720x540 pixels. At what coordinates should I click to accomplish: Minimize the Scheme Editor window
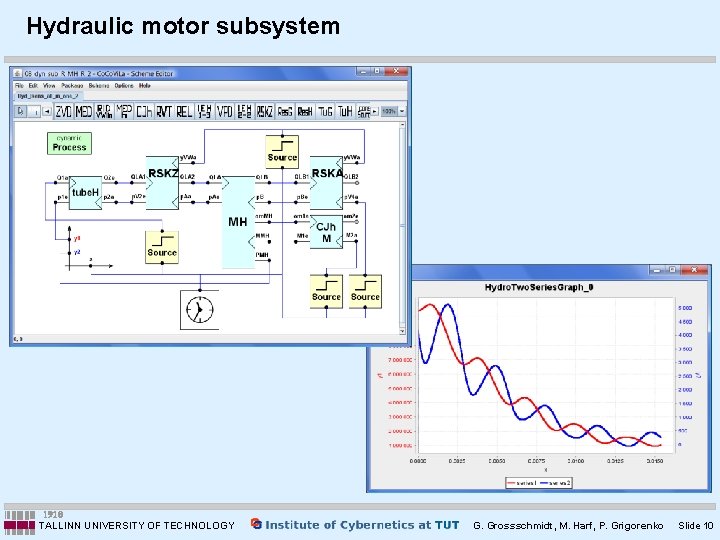point(363,72)
